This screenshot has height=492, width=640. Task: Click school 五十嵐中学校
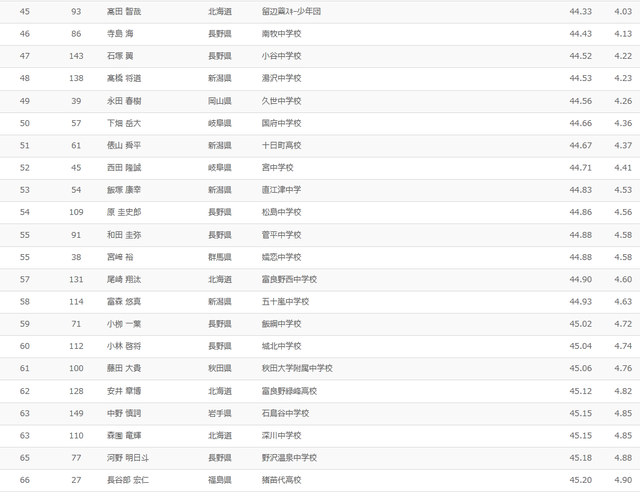coord(285,301)
